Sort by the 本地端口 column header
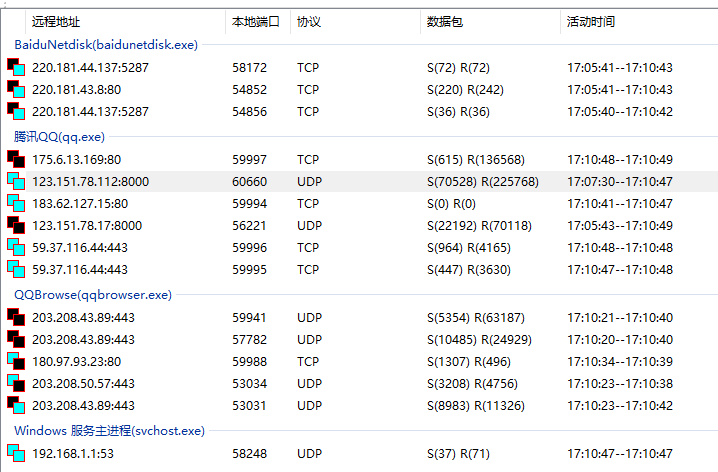This screenshot has width=718, height=472. [x=256, y=21]
